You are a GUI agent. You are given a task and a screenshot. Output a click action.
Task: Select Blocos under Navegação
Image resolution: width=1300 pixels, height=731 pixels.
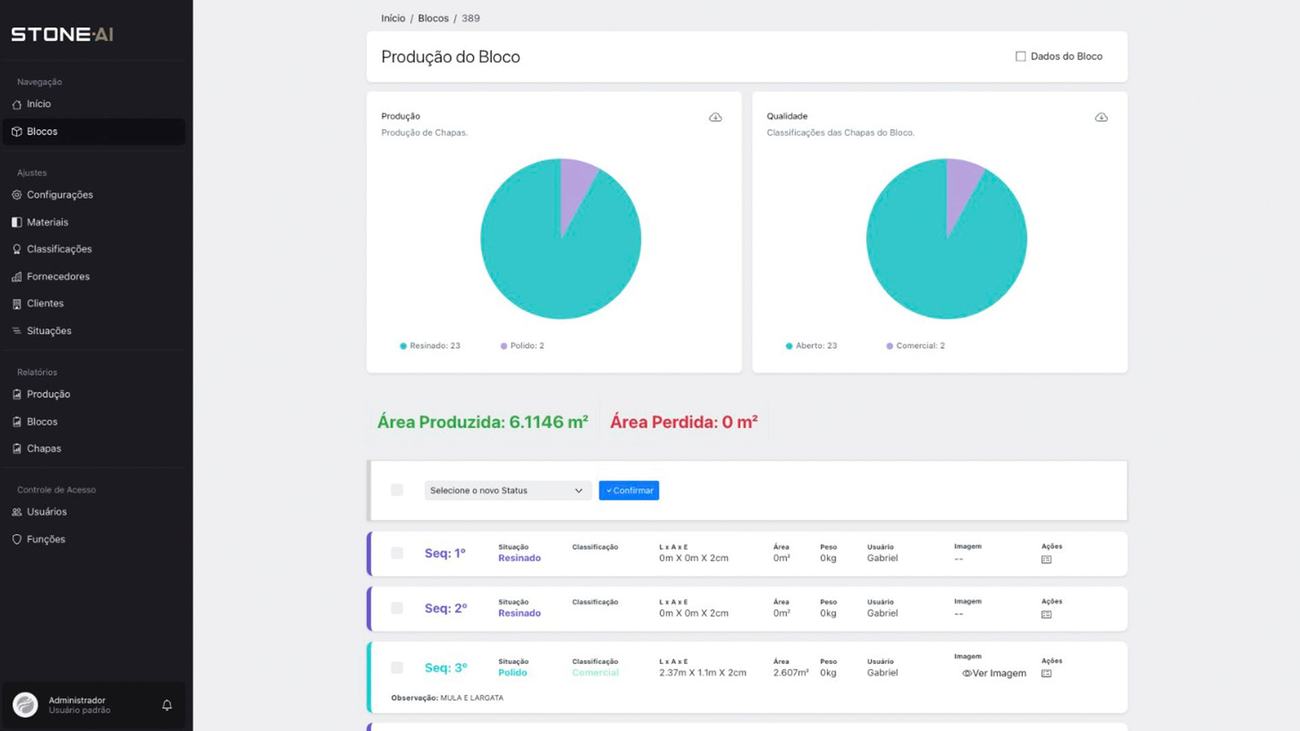point(92,131)
